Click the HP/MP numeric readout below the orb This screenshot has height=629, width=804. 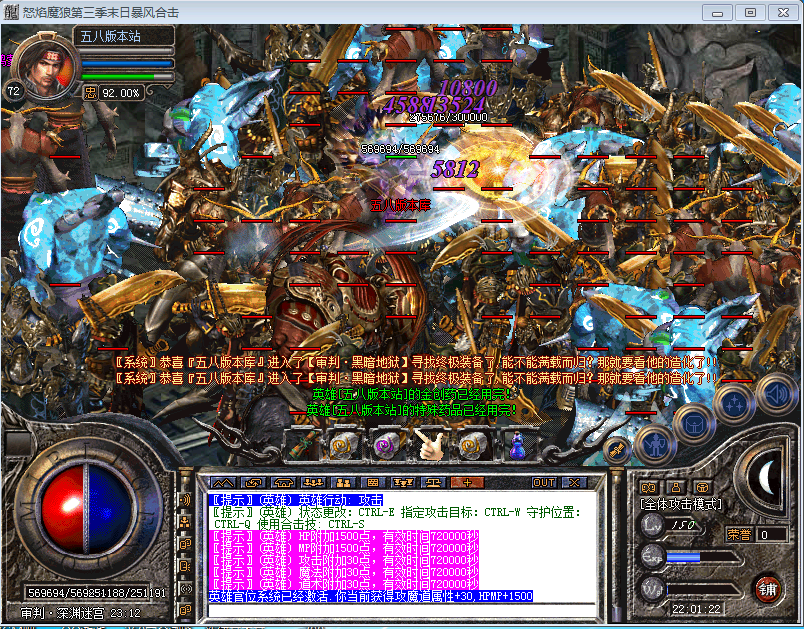pos(97,593)
